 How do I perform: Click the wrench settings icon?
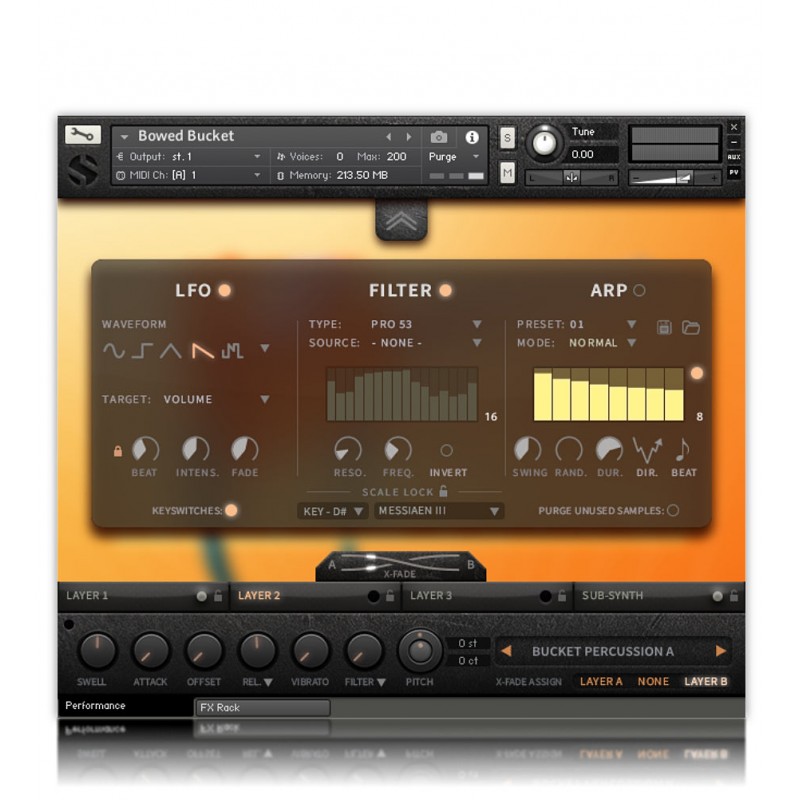(x=83, y=135)
